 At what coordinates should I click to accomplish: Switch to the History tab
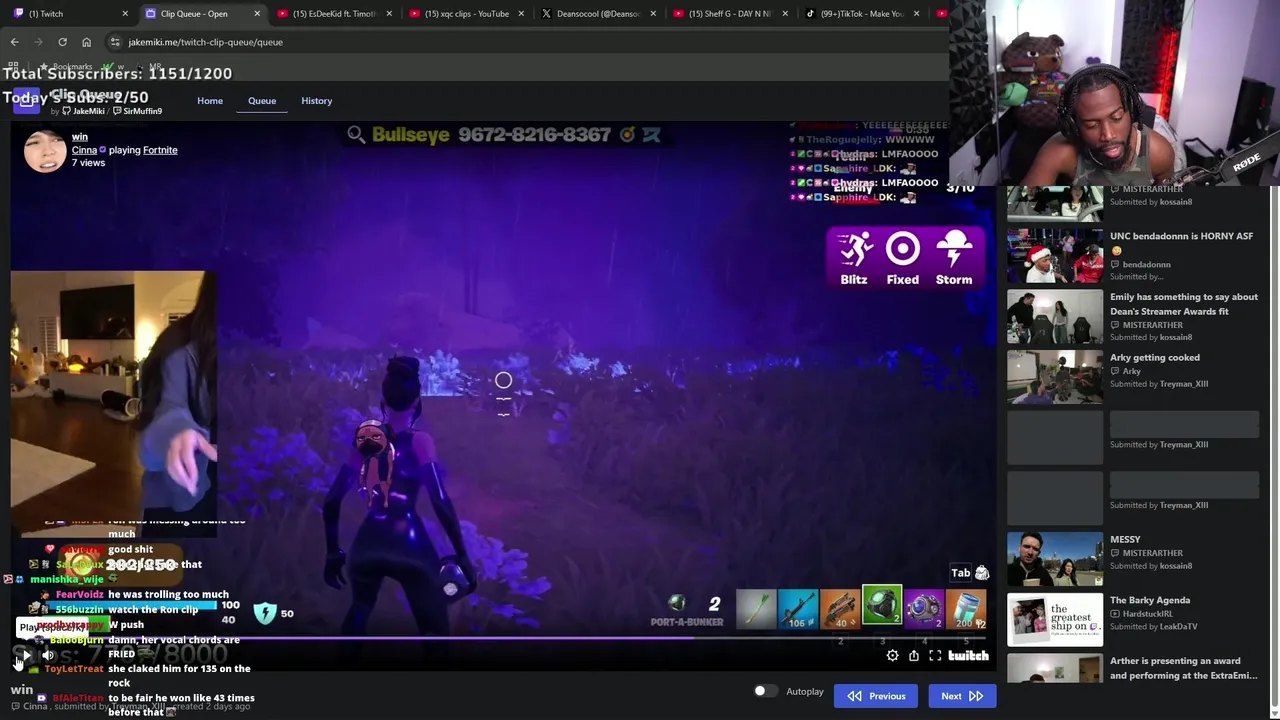(x=316, y=101)
